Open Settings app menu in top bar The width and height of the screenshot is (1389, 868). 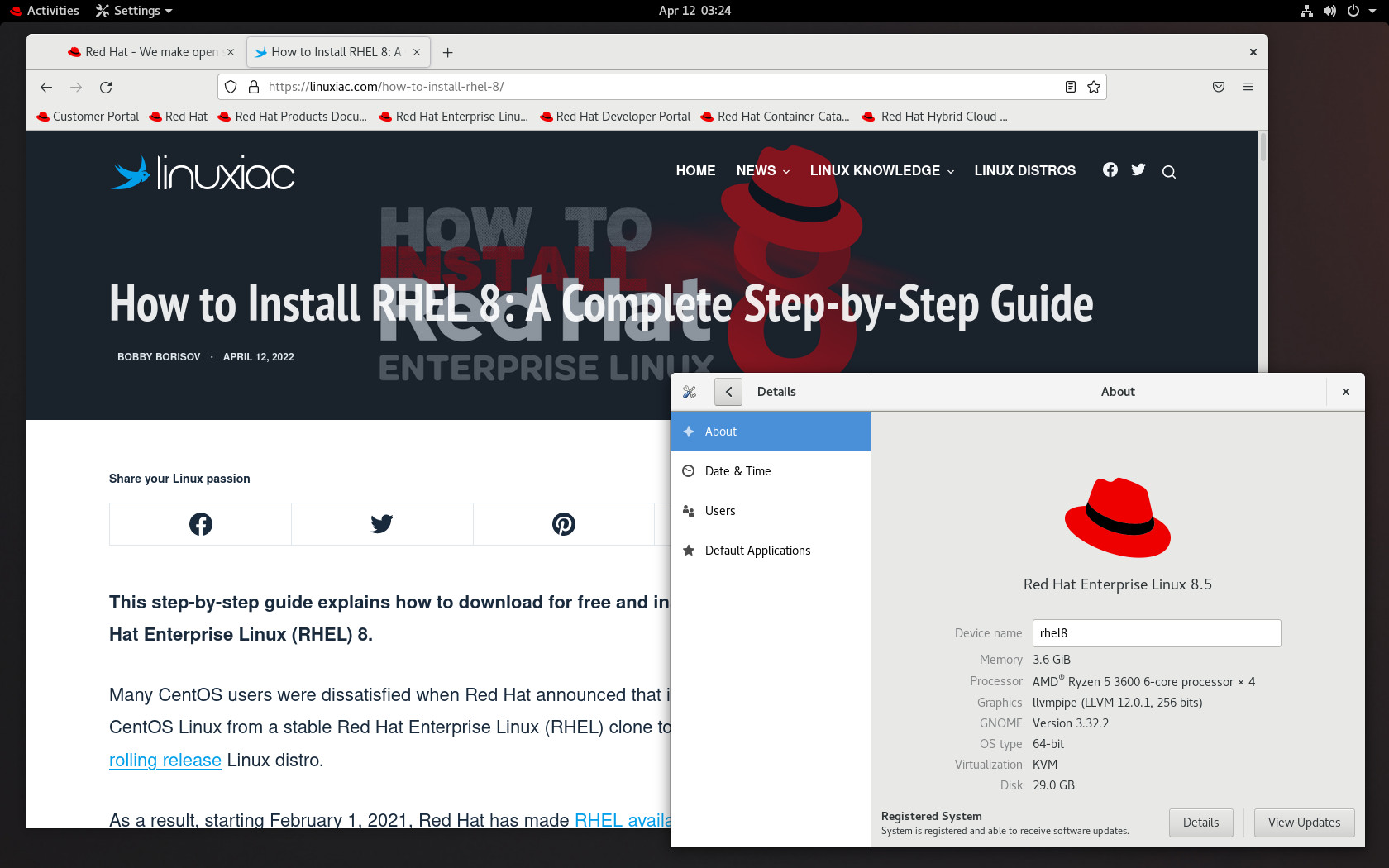(134, 11)
